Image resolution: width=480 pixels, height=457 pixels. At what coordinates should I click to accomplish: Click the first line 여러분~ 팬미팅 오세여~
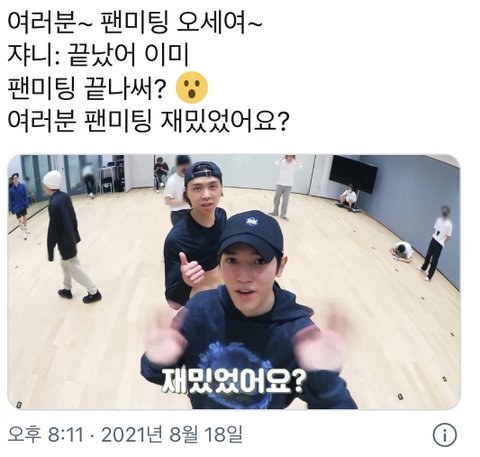135,24
